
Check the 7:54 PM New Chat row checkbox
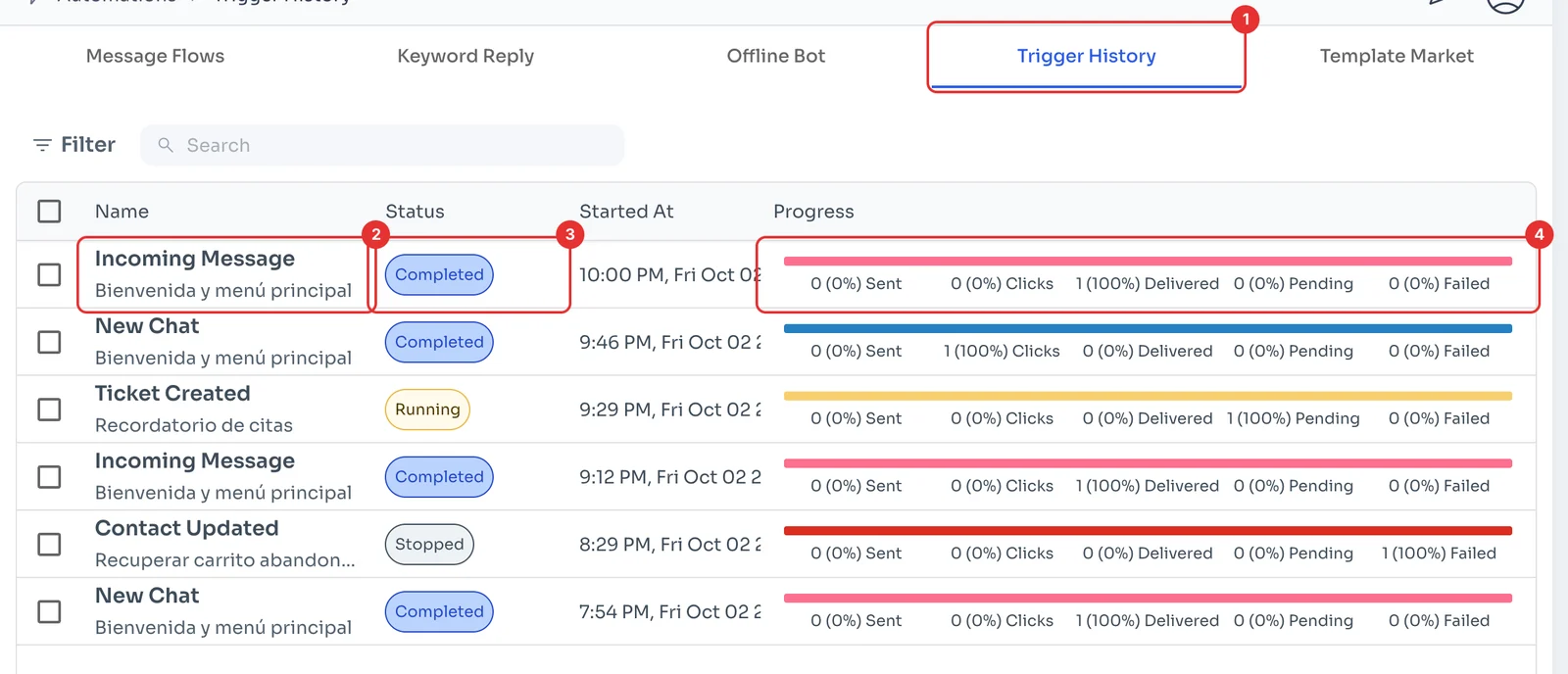pyautogui.click(x=49, y=611)
